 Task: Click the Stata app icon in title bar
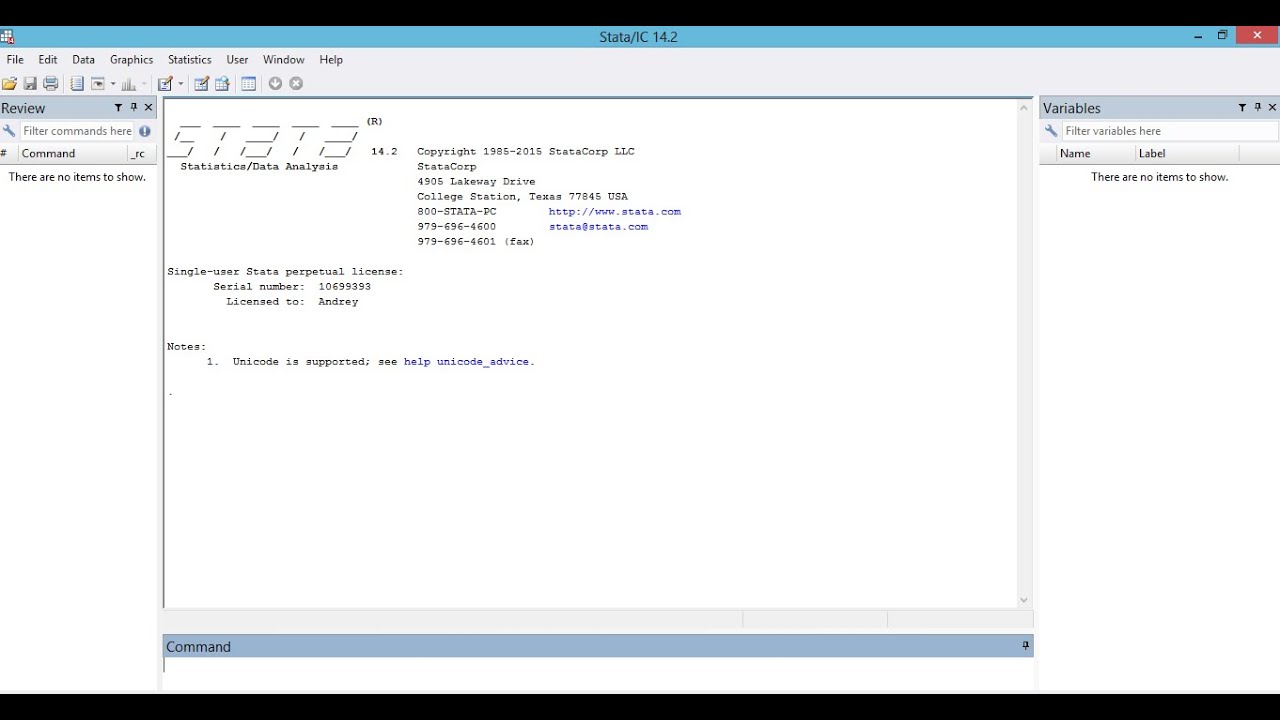point(7,37)
